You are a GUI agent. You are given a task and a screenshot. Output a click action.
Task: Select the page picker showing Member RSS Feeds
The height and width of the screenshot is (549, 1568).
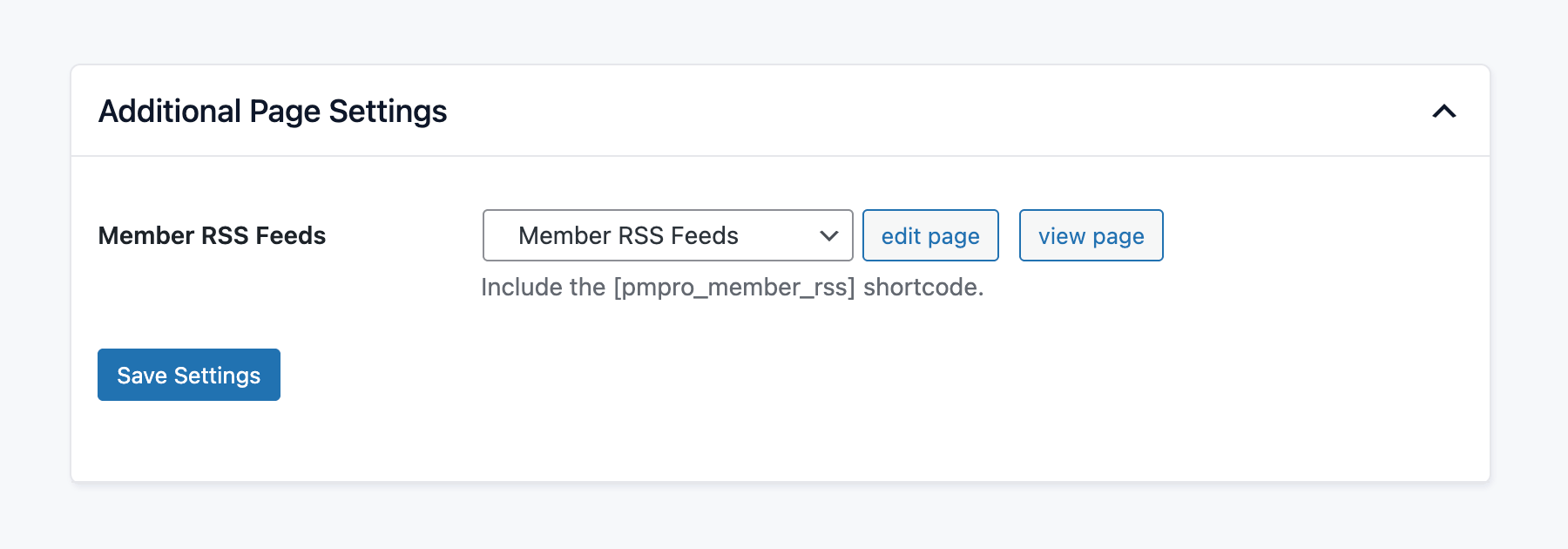[667, 235]
